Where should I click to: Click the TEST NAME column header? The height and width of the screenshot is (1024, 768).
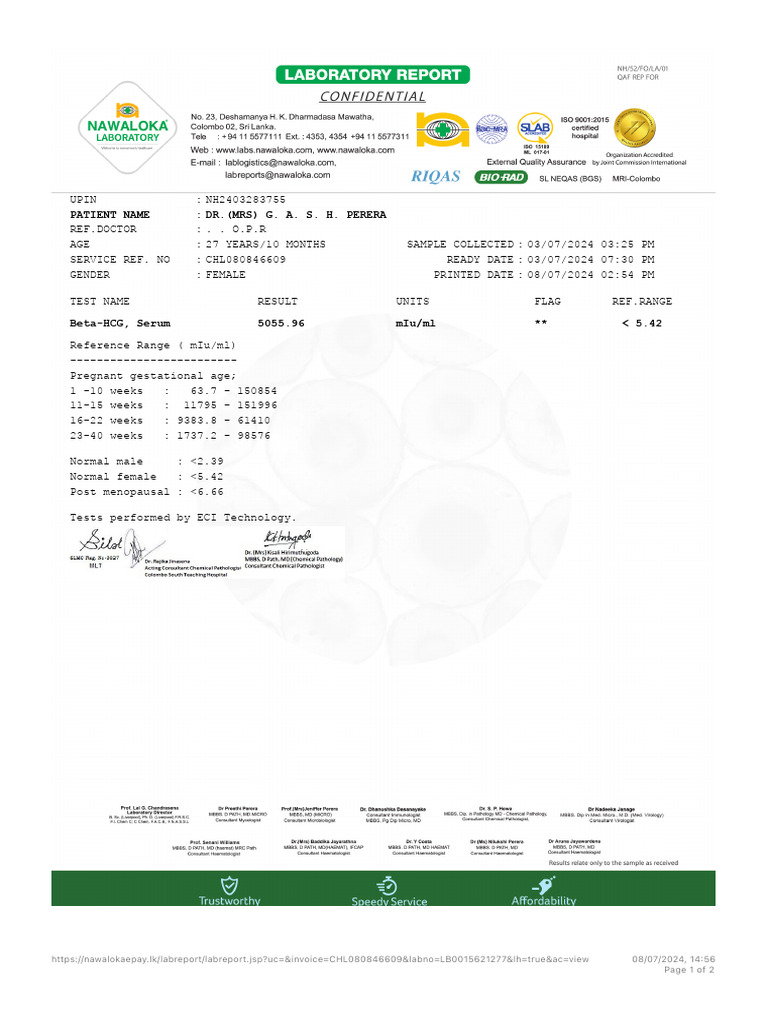(100, 302)
